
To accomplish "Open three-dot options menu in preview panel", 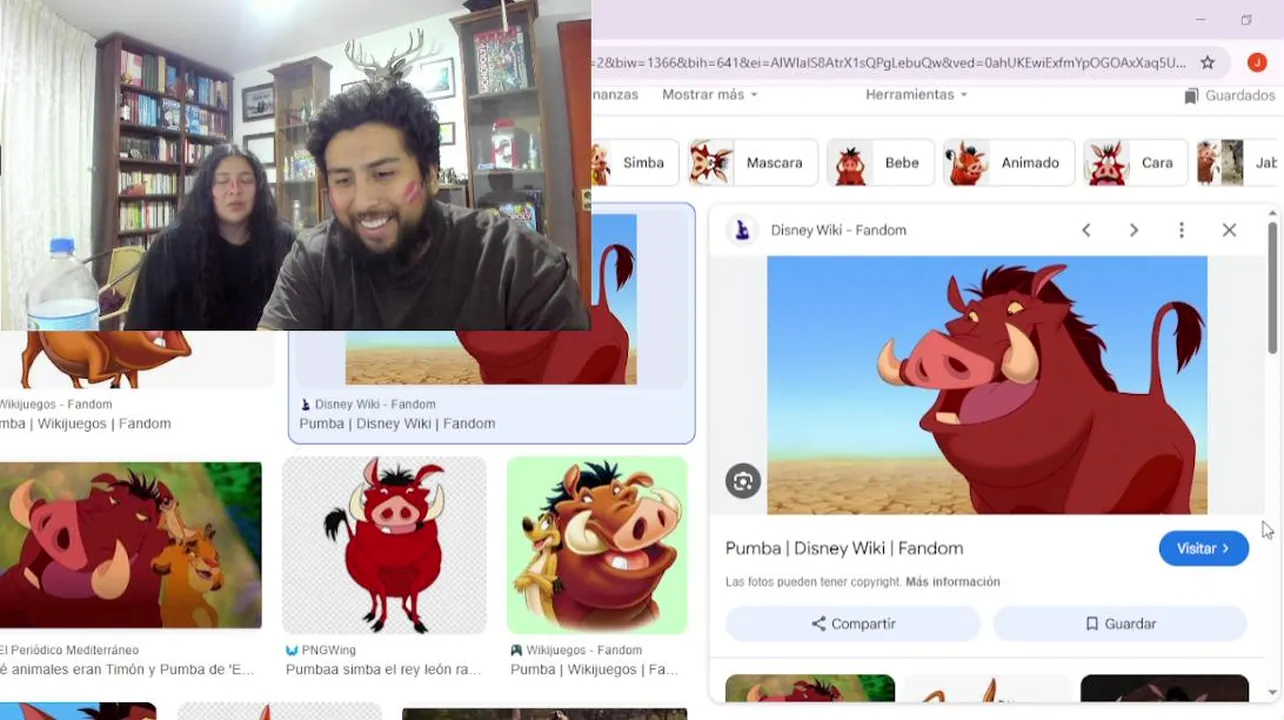I will (1181, 230).
